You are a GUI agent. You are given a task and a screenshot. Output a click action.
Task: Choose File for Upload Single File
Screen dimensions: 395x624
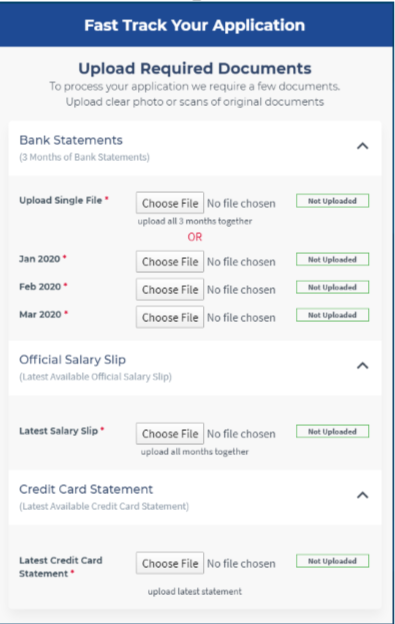[170, 203]
